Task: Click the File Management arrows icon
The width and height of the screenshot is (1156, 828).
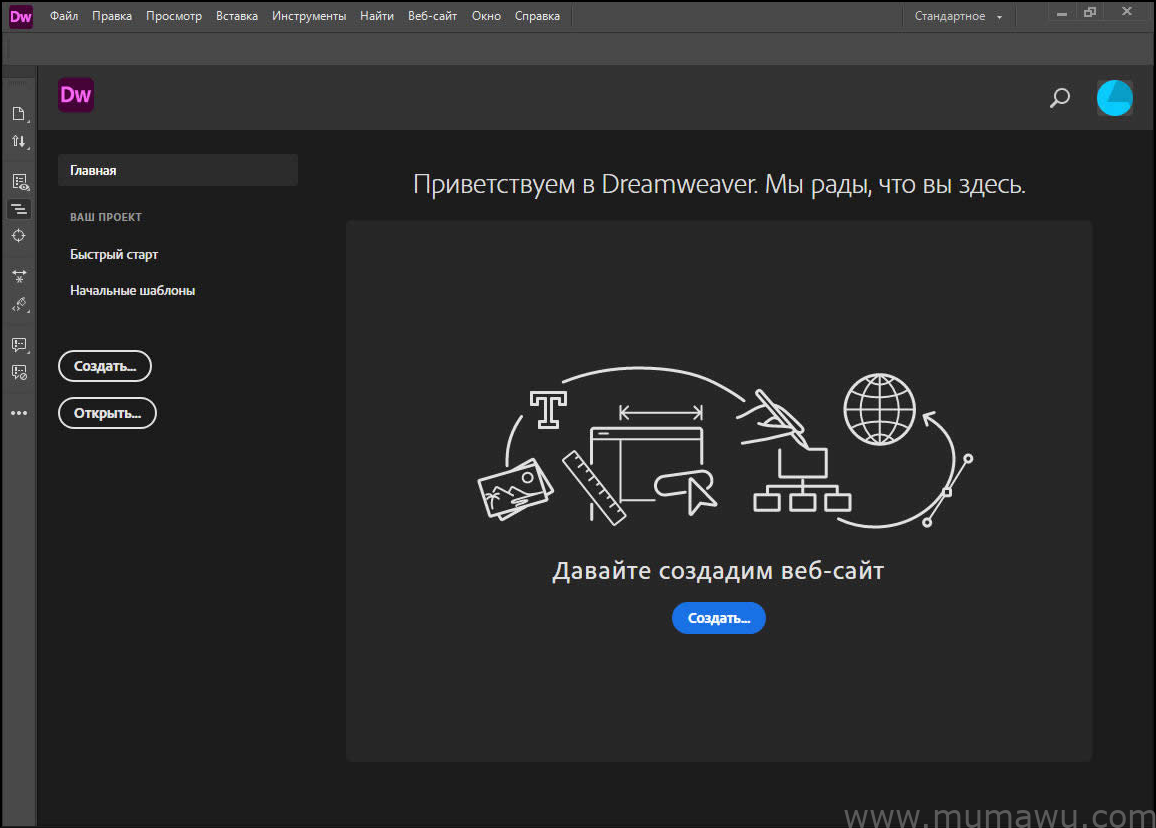Action: tap(18, 141)
